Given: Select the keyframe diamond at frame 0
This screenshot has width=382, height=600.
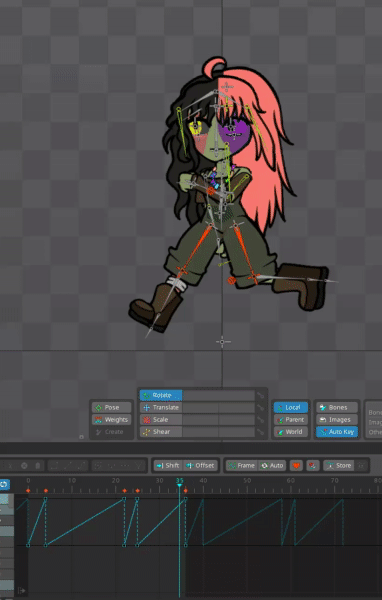Looking at the screenshot, I should pos(28,490).
